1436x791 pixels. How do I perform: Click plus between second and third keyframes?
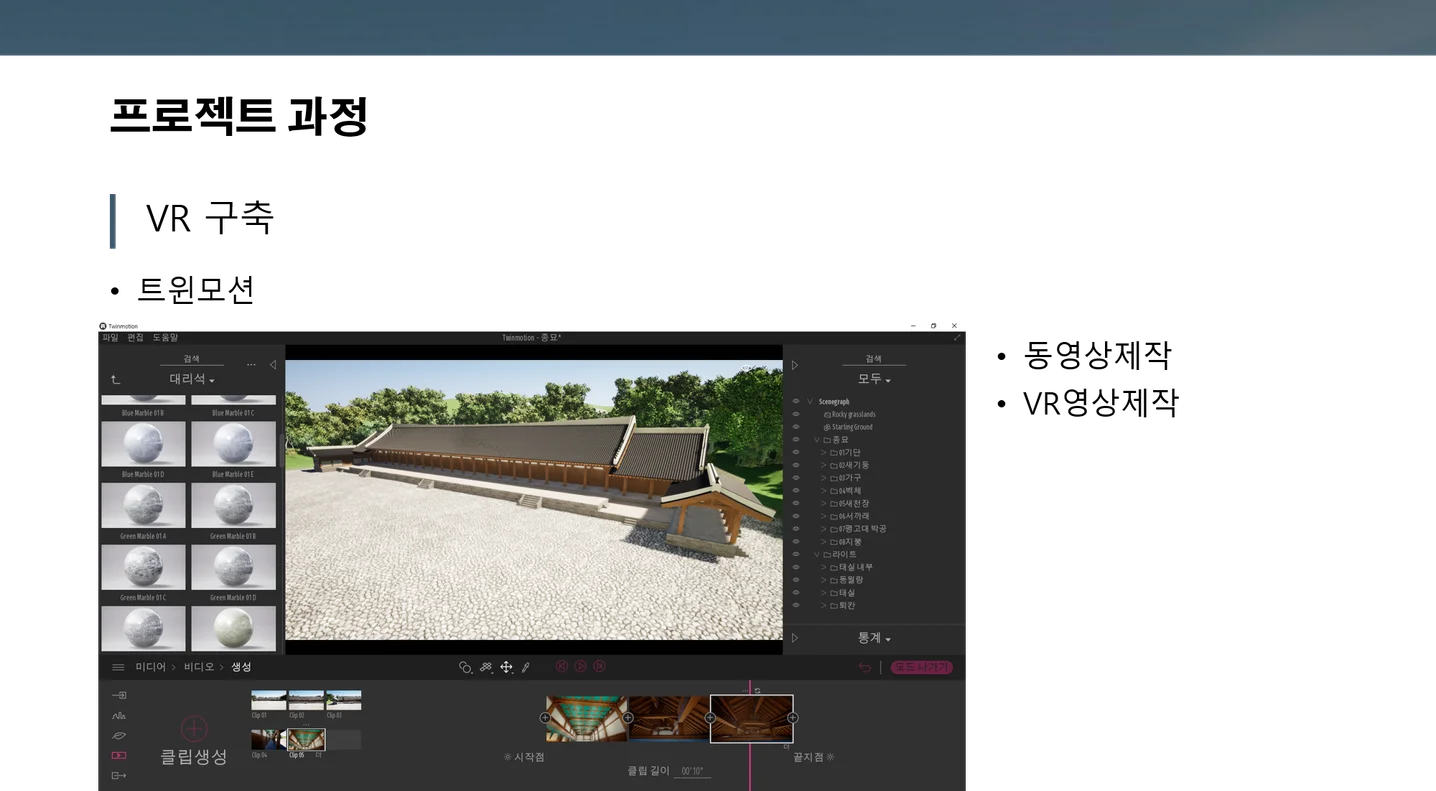click(x=710, y=718)
